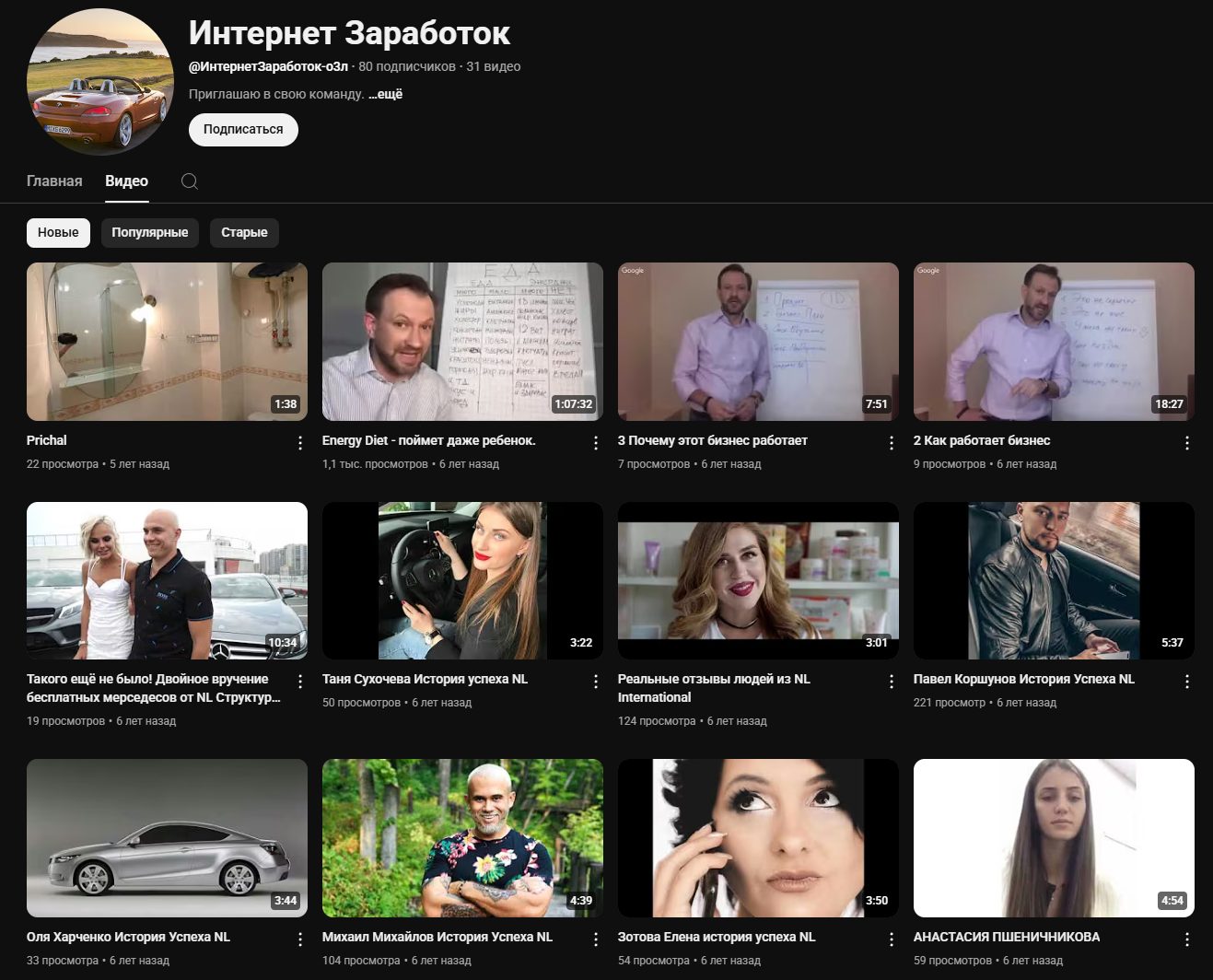Open more options for Таня Сухочева video
Viewport: 1213px width, 980px height.
point(596,682)
